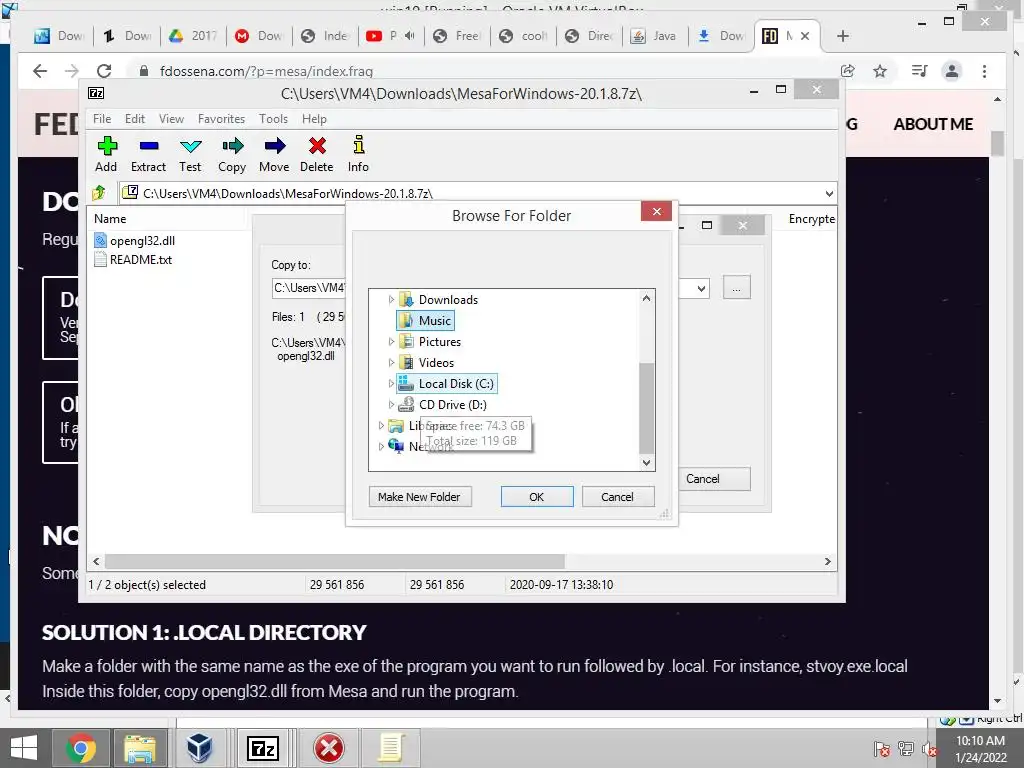Expand the Local Disk (C:) node
The width and height of the screenshot is (1024, 768).
(x=391, y=383)
